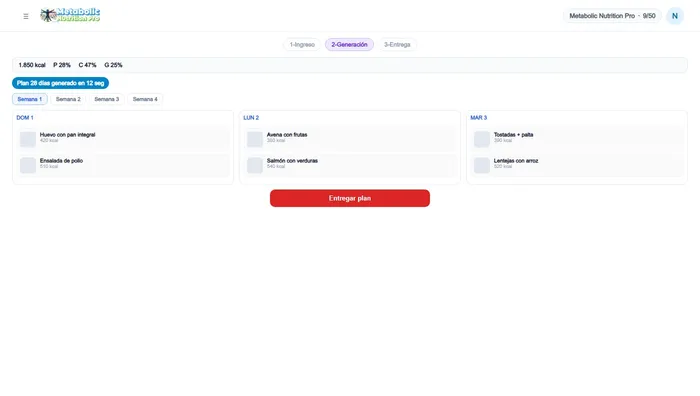Open the Semana 4 tab
The image size is (700, 396).
click(145, 99)
